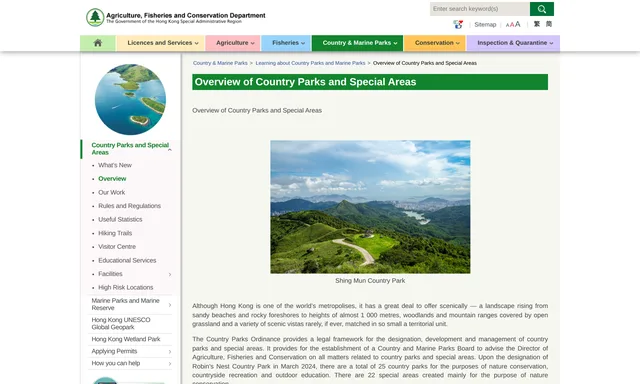Click Learning about Country Parks breadcrumb
640x384 pixels.
click(x=310, y=63)
